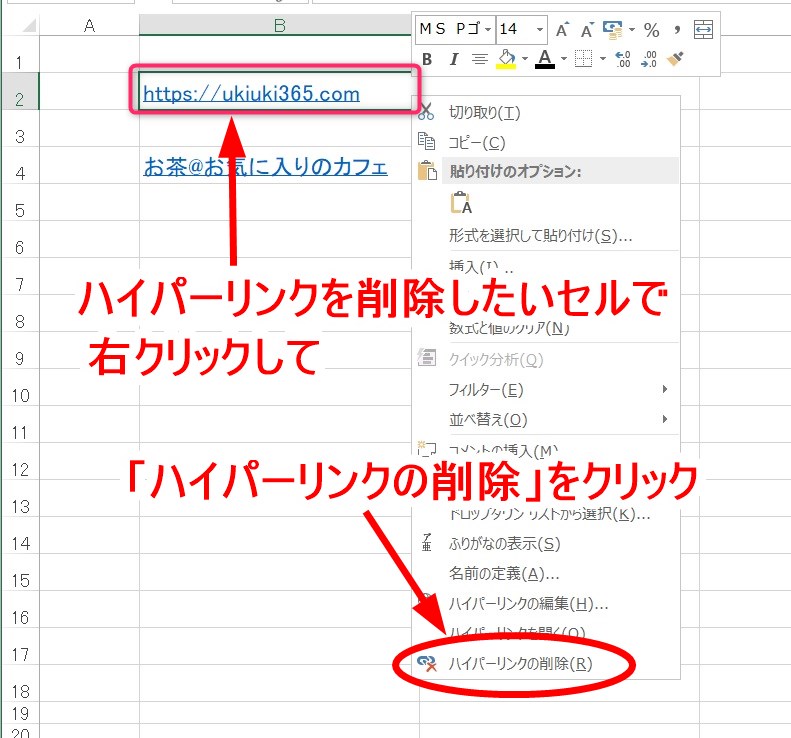Toggle center alignment in mini toolbar
The image size is (791, 738).
click(x=480, y=60)
